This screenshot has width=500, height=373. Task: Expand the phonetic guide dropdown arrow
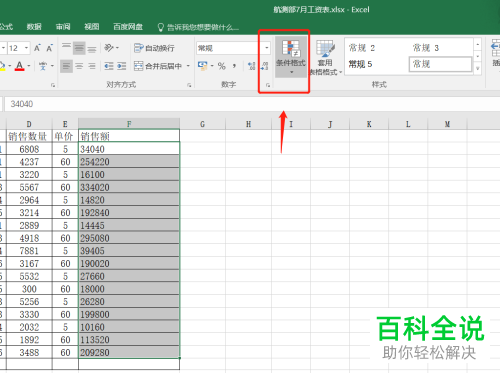click(x=52, y=66)
